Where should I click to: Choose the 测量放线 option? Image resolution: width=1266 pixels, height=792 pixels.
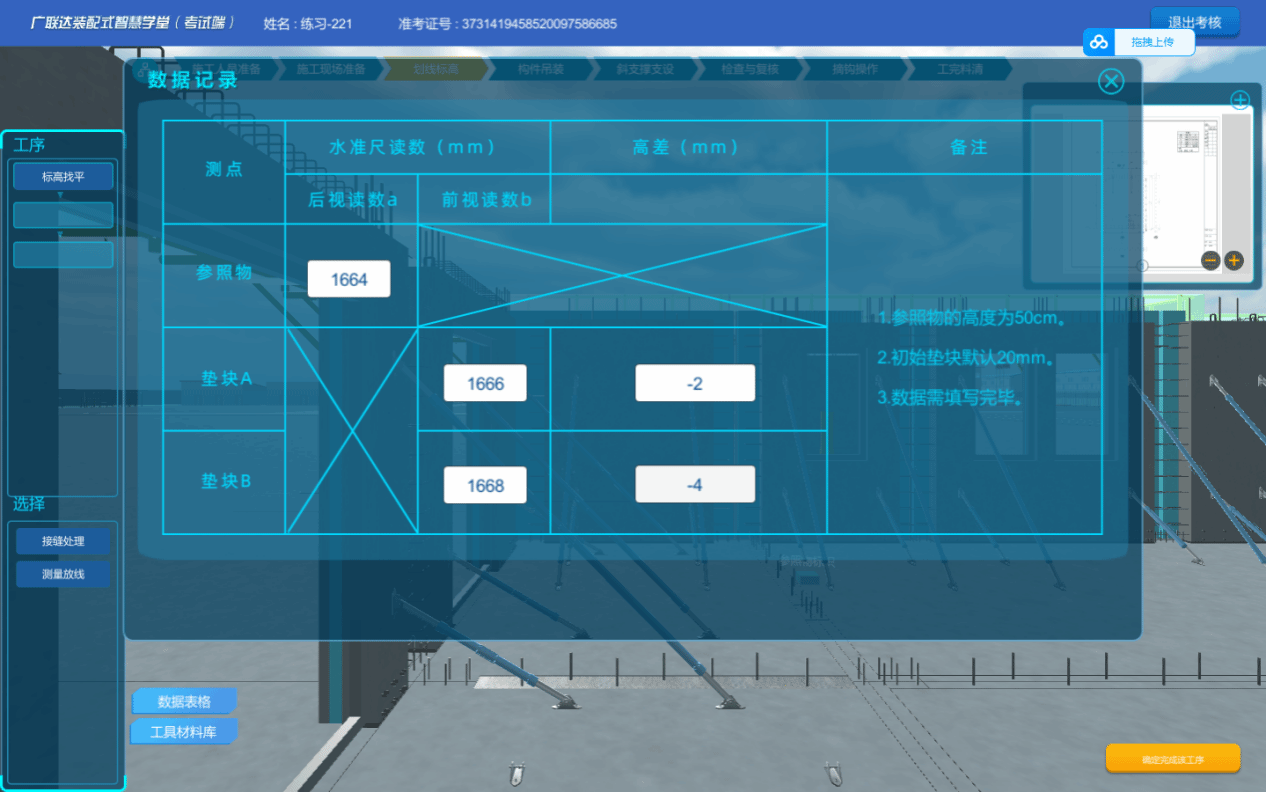[x=63, y=574]
